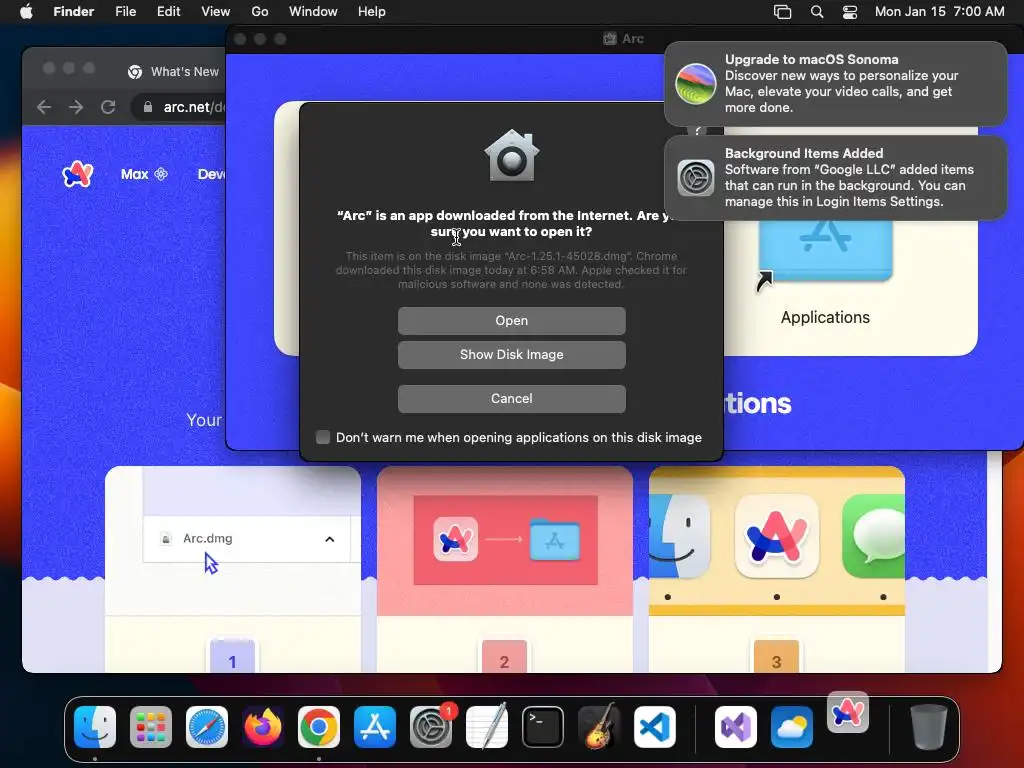Click the Arc app in the dock

tap(848, 712)
